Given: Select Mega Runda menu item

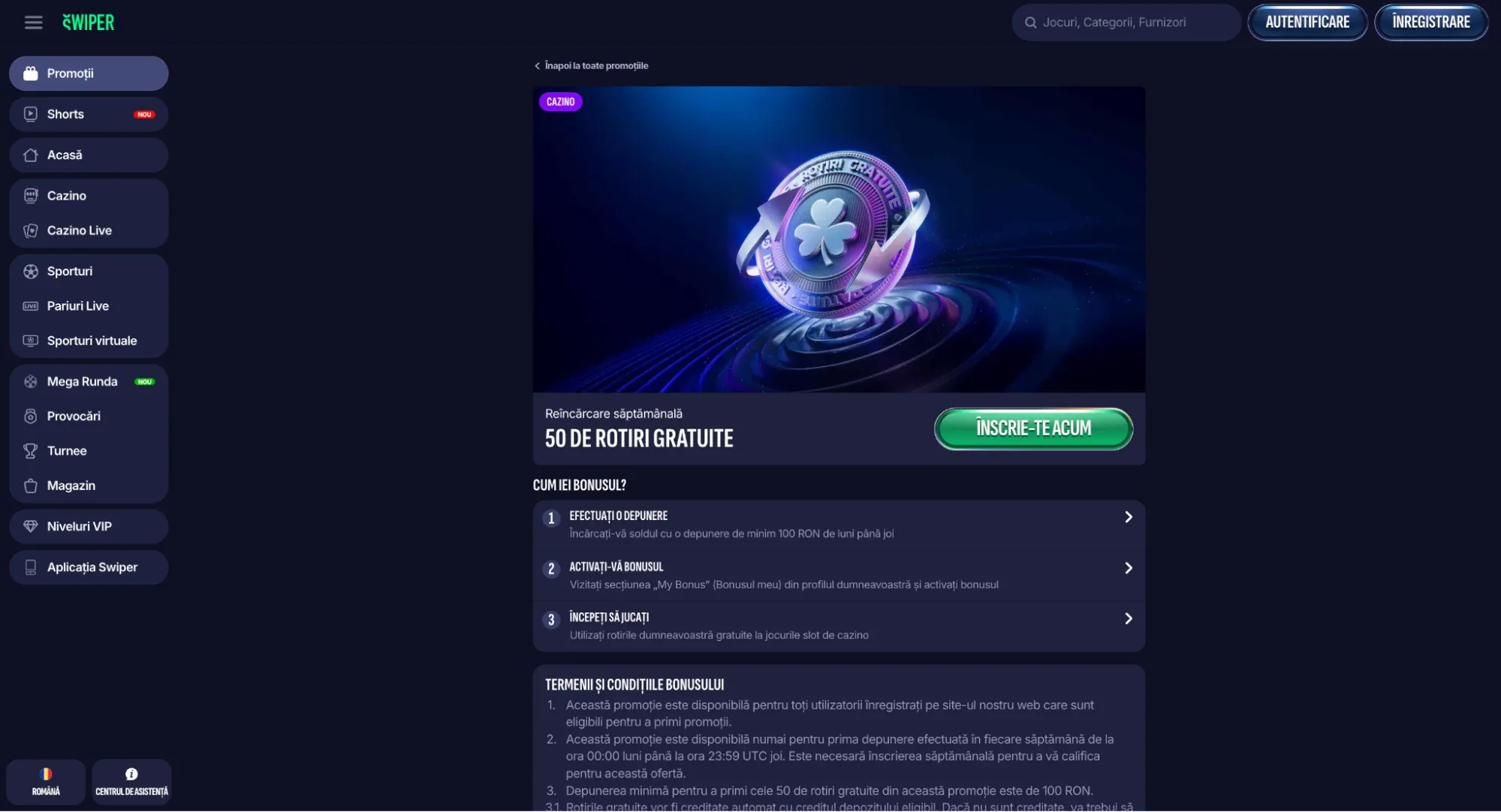Looking at the screenshot, I should pyautogui.click(x=89, y=381).
